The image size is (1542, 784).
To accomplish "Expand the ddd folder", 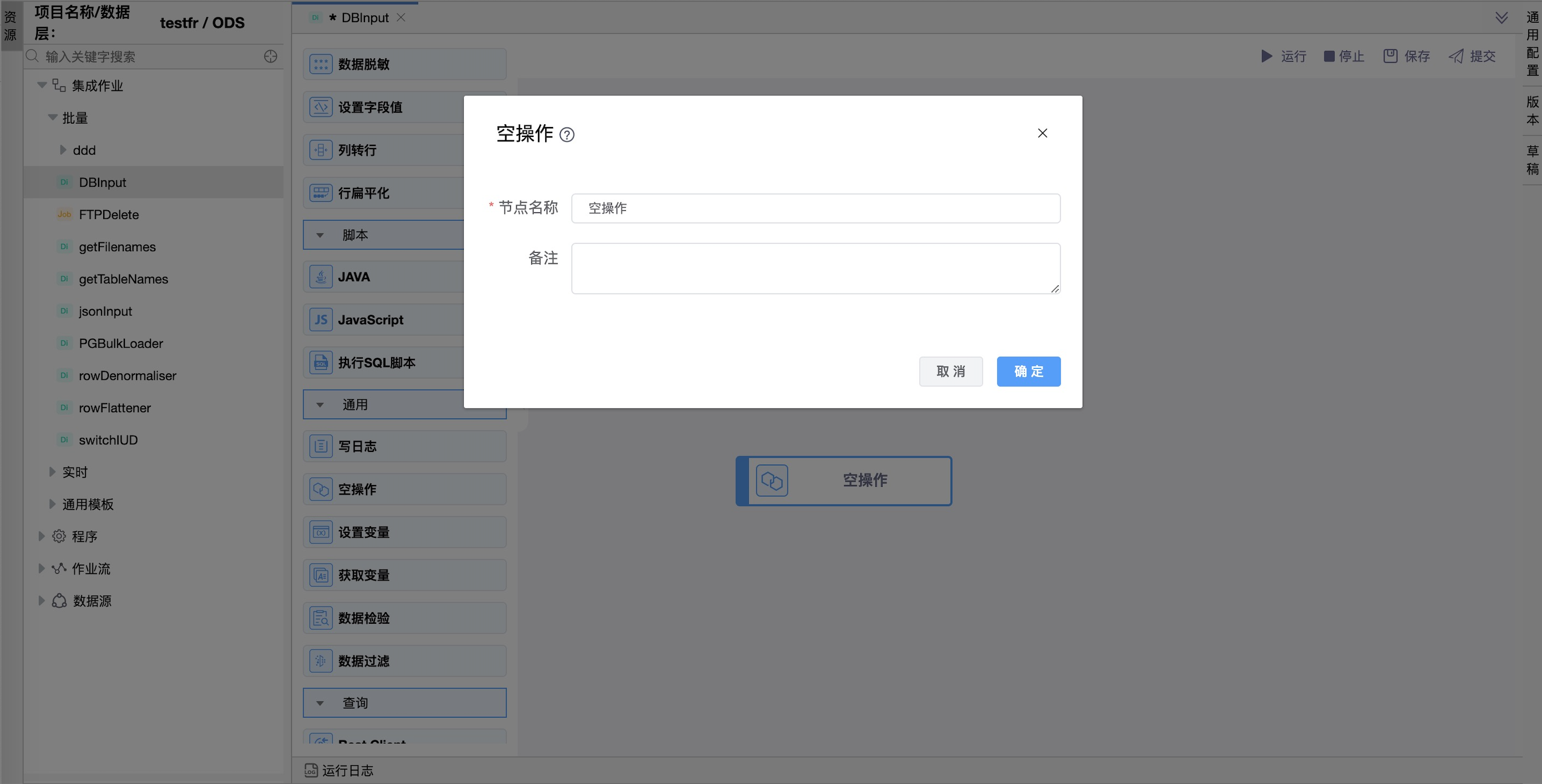I will (x=63, y=150).
